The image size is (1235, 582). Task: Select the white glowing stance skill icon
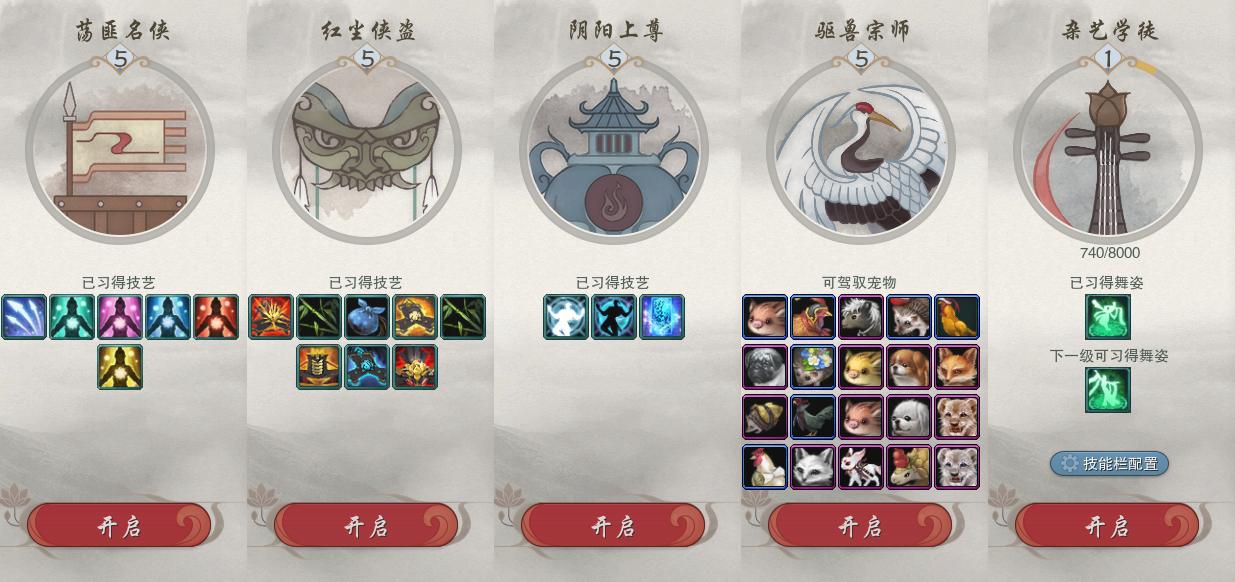[566, 317]
